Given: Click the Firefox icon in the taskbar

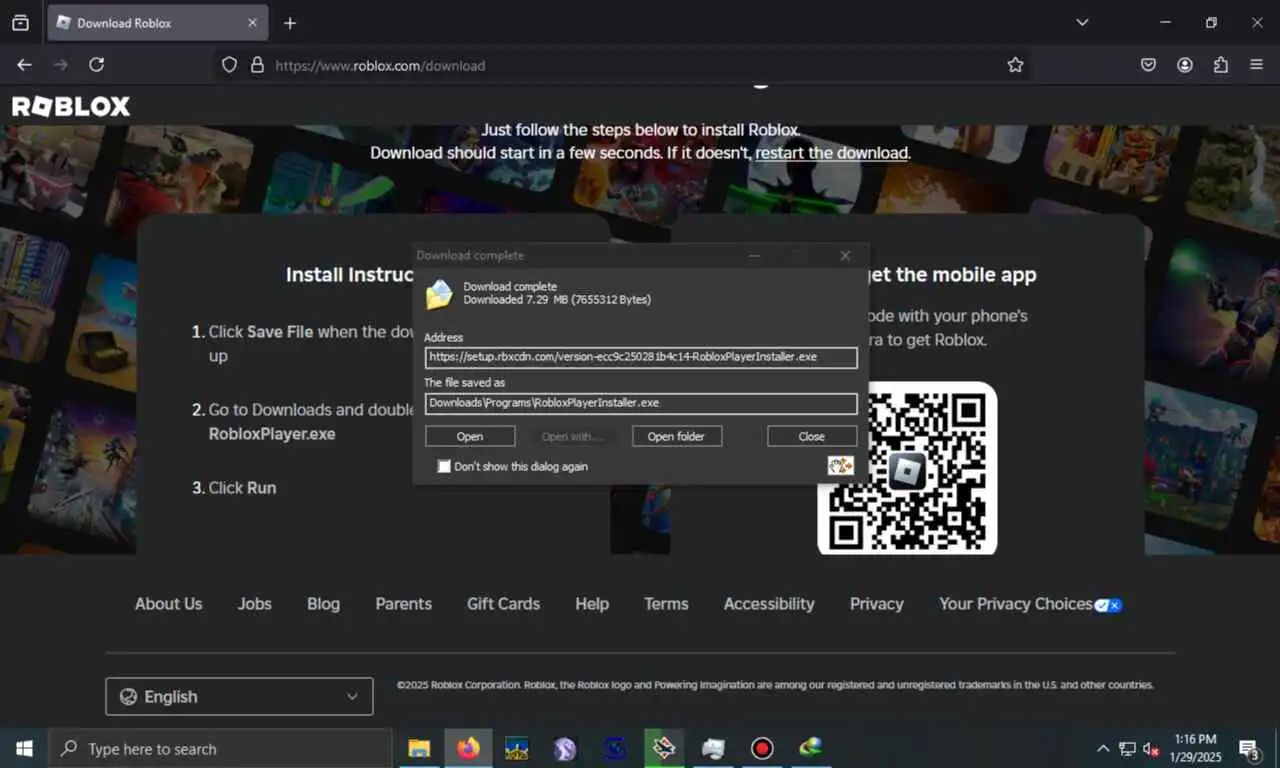Looking at the screenshot, I should pos(468,748).
